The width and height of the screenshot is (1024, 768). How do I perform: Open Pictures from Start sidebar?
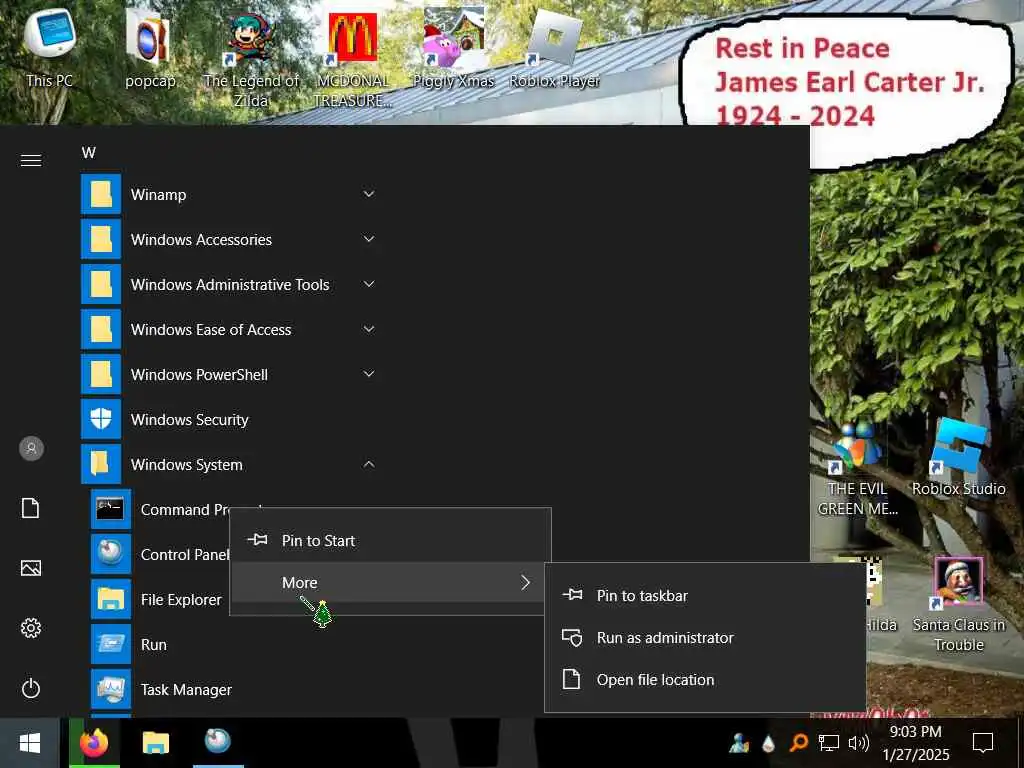click(31, 568)
